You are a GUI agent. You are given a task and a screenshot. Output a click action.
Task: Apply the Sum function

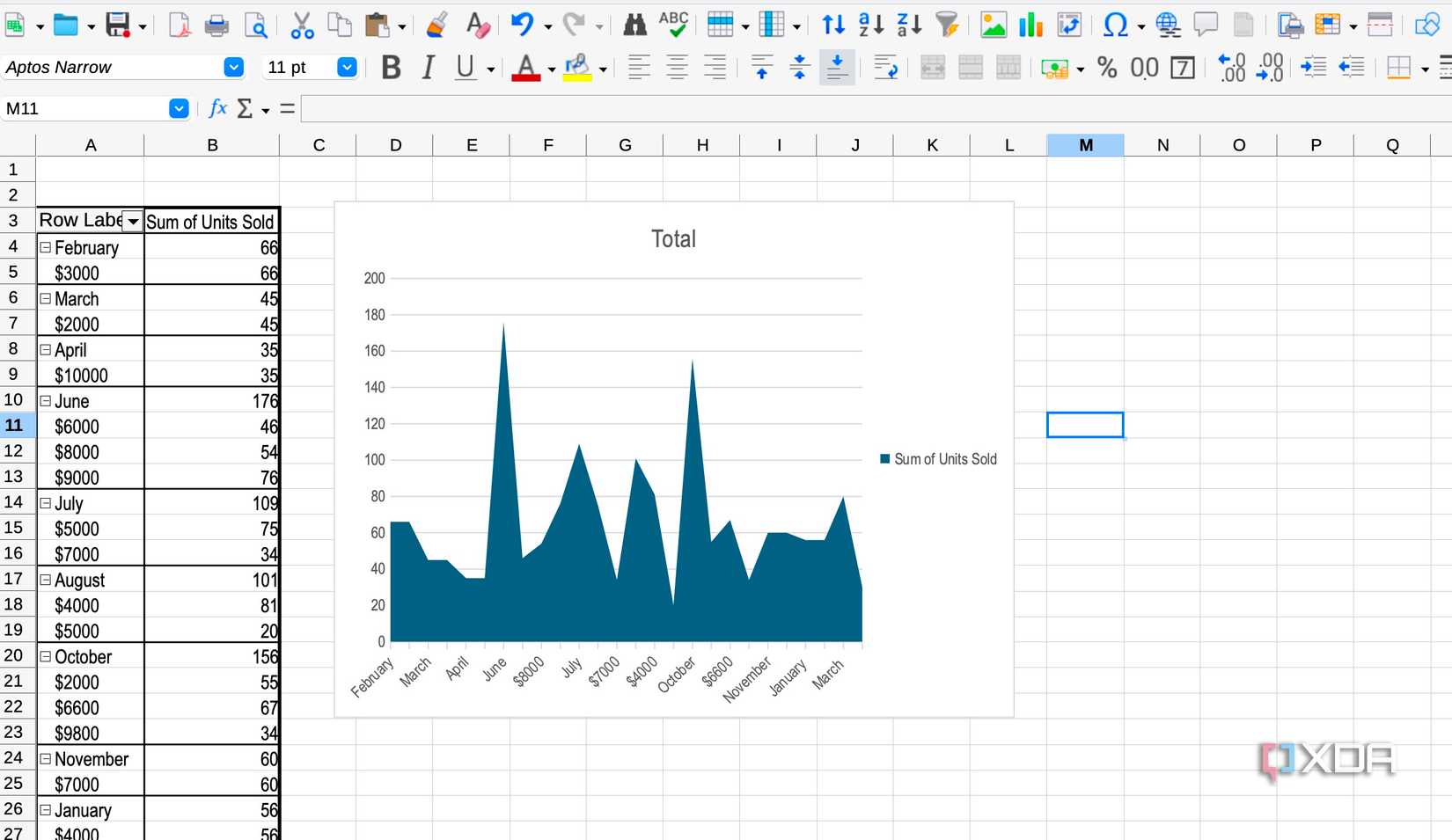click(246, 108)
